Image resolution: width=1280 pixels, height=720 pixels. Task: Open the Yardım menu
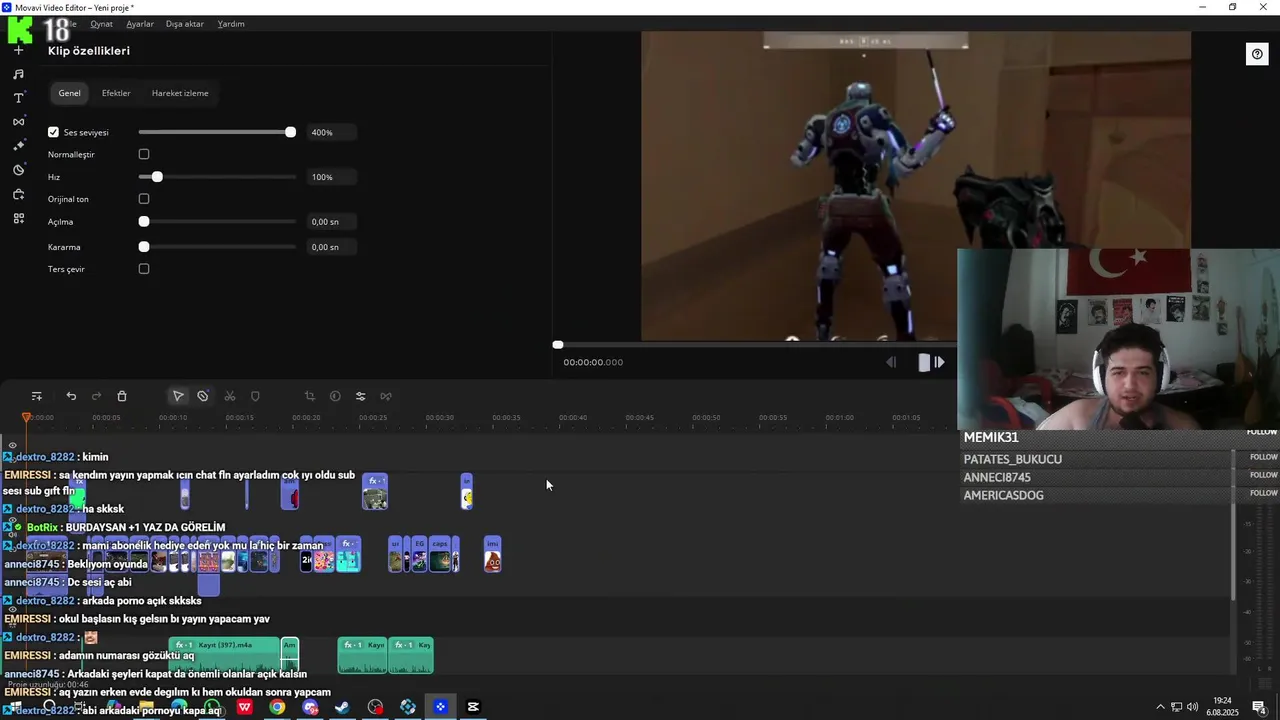click(x=231, y=24)
